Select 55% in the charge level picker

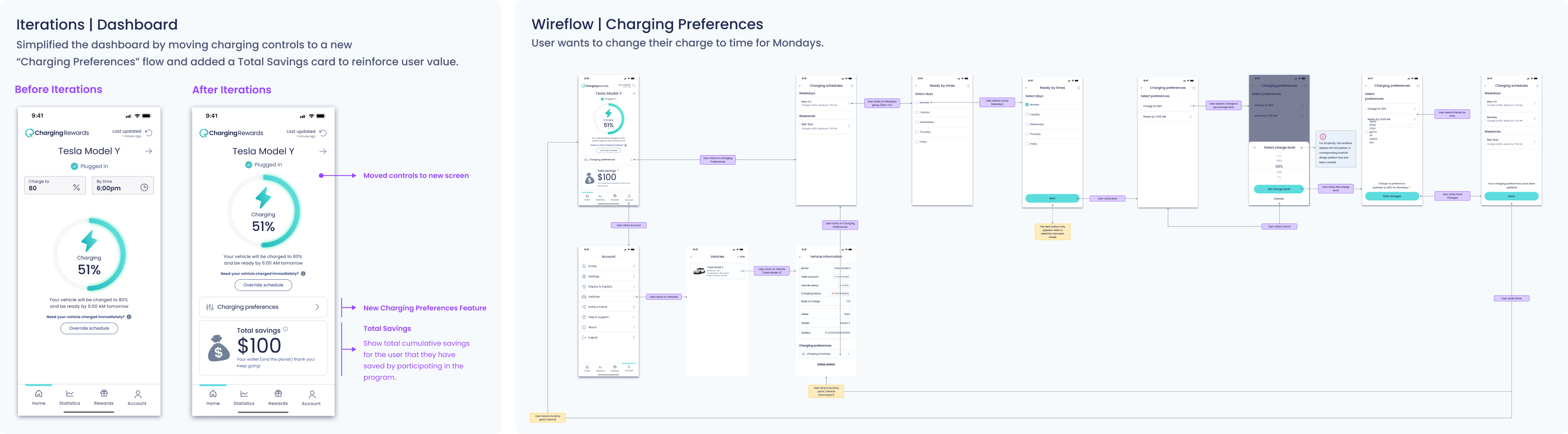point(1279,161)
